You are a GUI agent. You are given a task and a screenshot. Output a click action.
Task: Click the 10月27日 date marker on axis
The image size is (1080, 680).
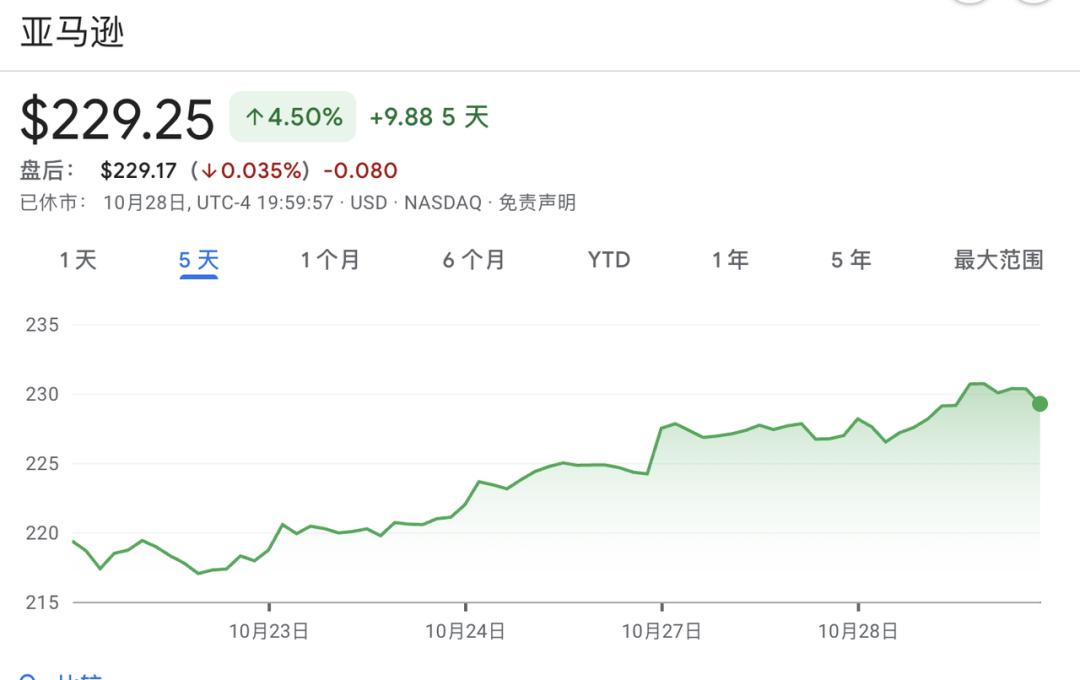point(661,631)
